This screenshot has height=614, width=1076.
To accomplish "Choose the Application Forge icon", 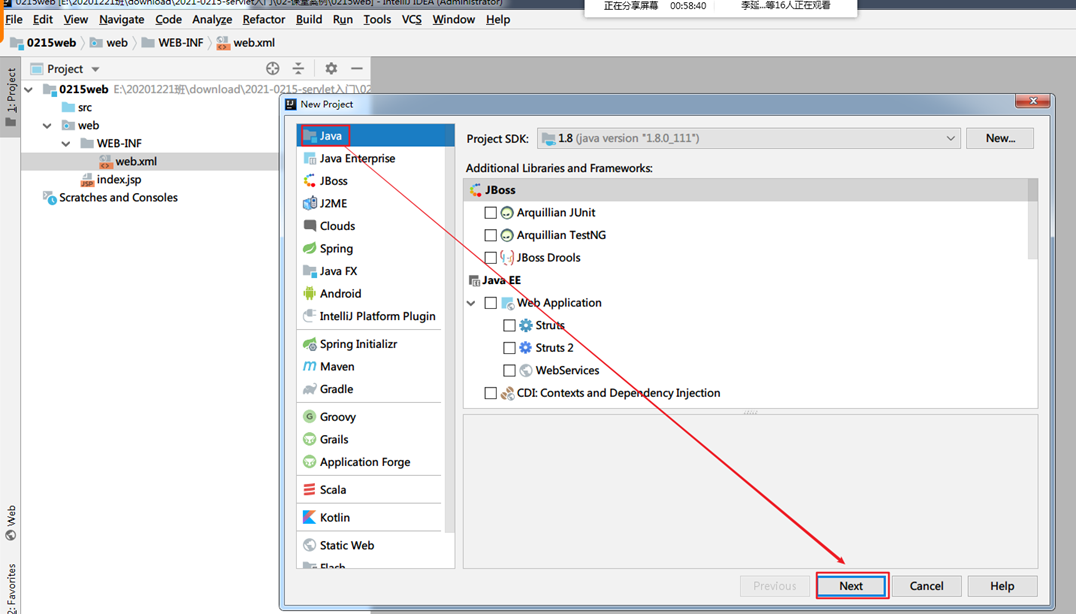I will point(310,462).
